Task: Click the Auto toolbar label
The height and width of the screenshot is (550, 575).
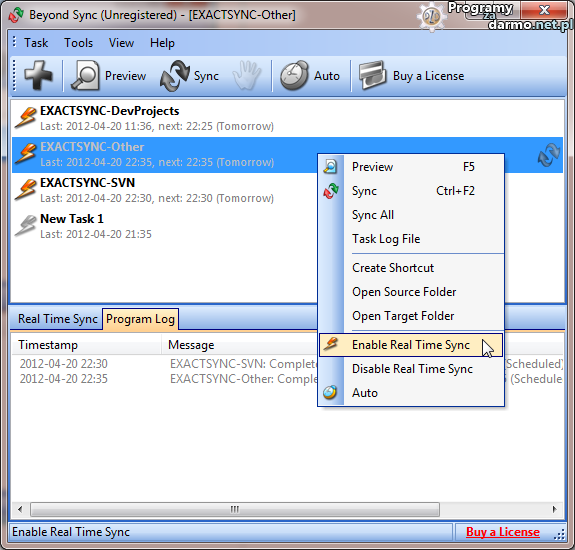Action: click(x=327, y=76)
